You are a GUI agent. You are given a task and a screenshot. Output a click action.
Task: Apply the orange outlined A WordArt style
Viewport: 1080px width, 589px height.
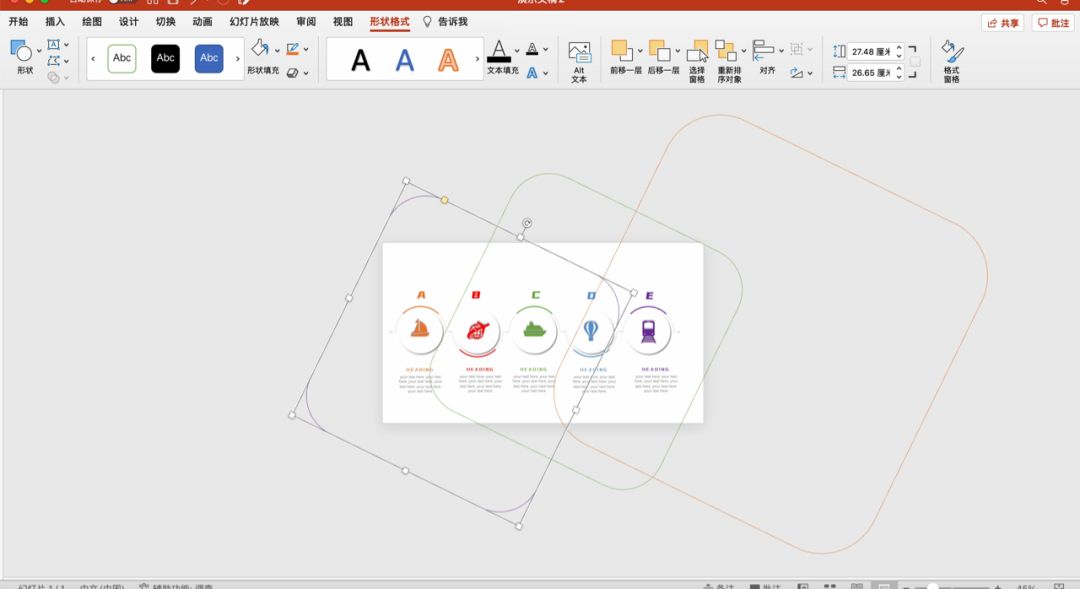pos(448,60)
